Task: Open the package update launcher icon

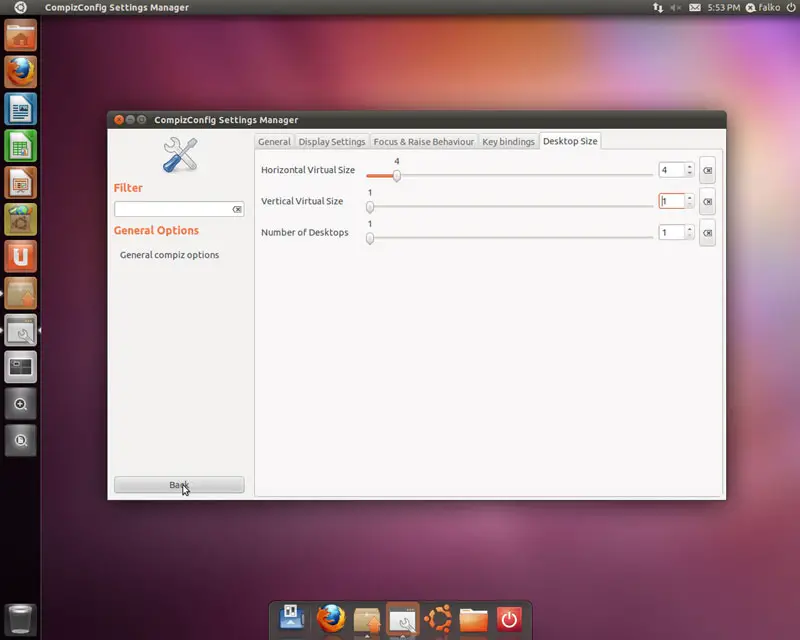Action: 20,293
